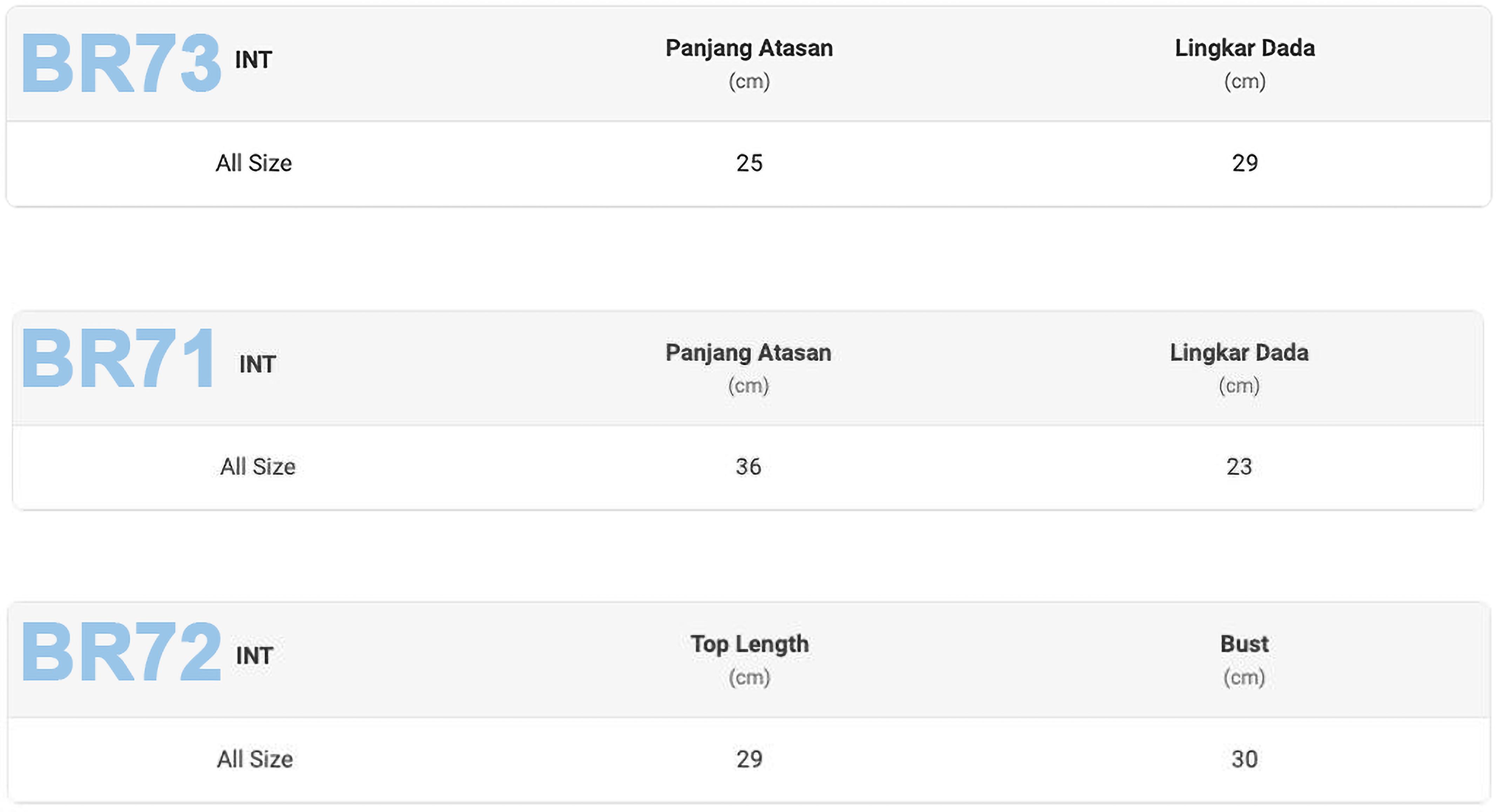Screen dimensions: 1496x812
Task: Click the BR73 size chart title
Action: 121,63
